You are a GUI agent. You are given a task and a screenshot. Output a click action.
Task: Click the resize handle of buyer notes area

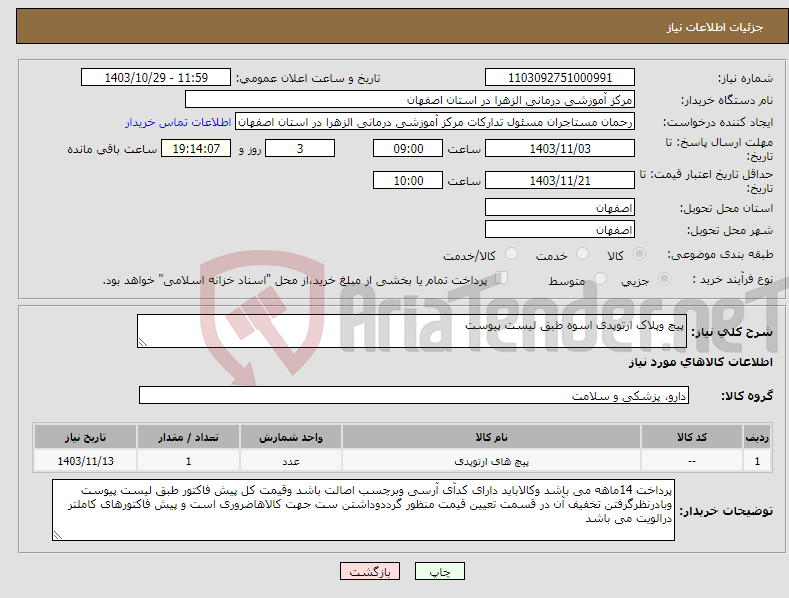click(x=58, y=536)
